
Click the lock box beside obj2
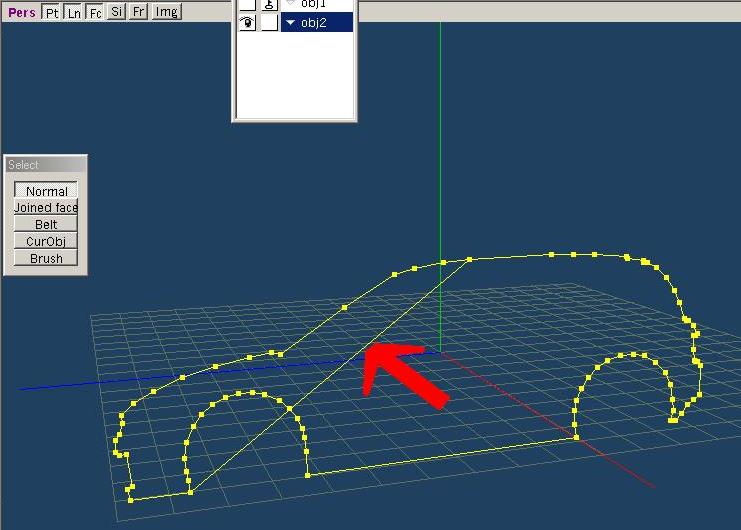[x=269, y=23]
